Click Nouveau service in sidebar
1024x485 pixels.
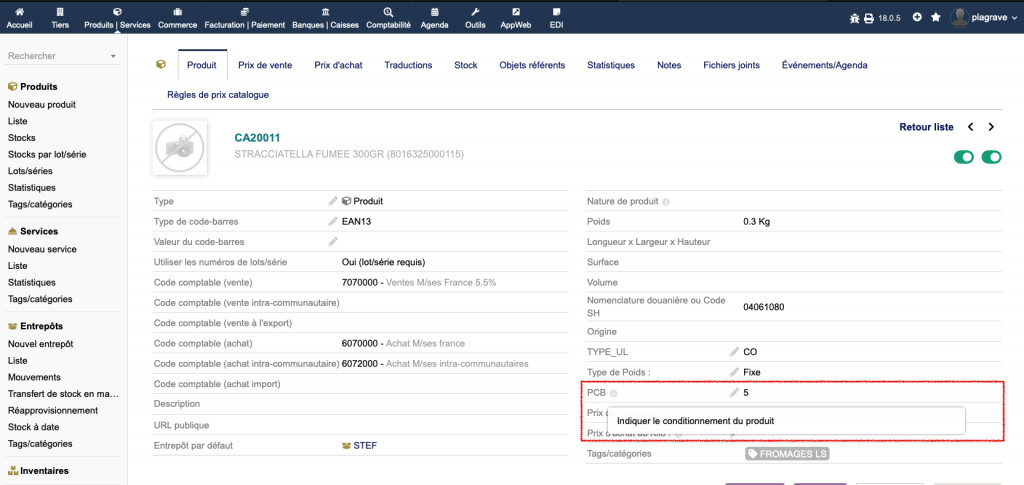[42, 249]
